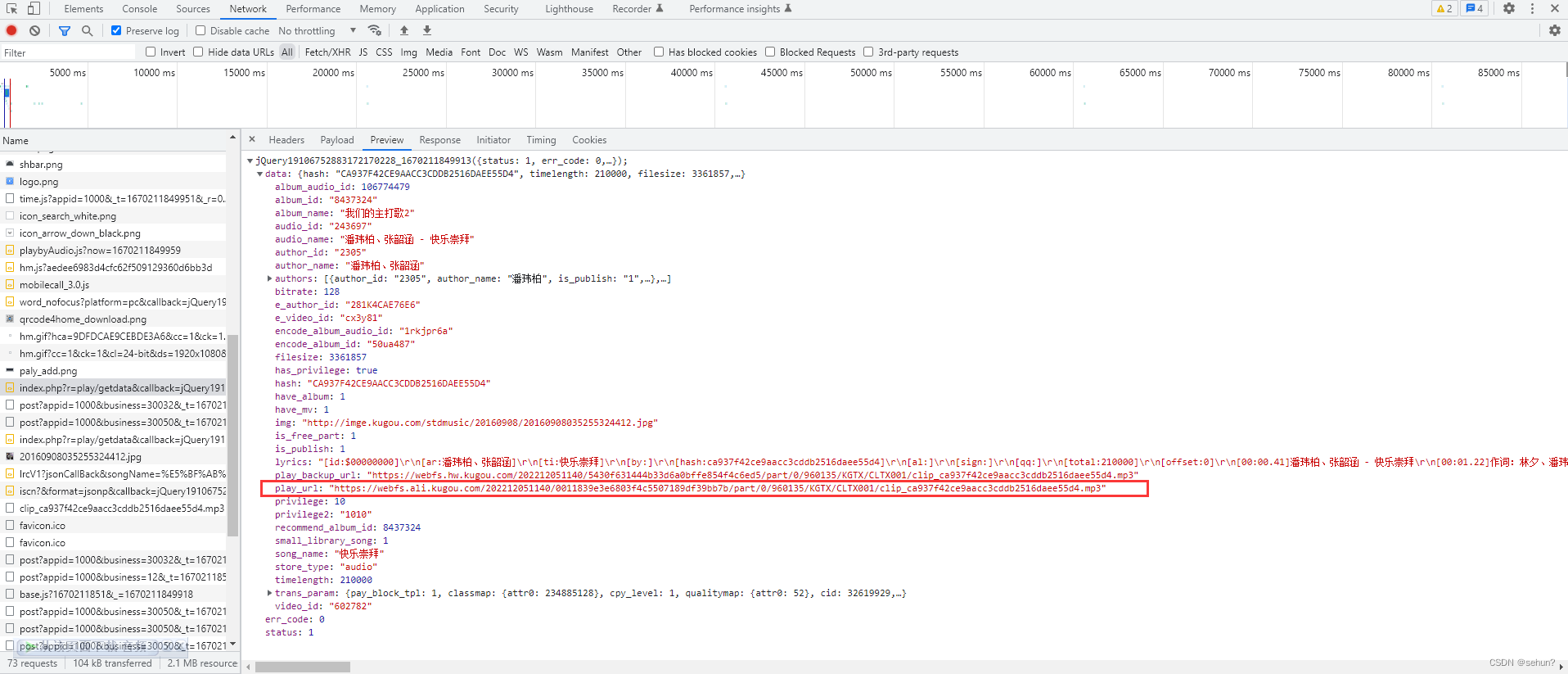Image resolution: width=1568 pixels, height=674 pixels.
Task: Open the Lighthouse panel
Action: click(x=570, y=9)
